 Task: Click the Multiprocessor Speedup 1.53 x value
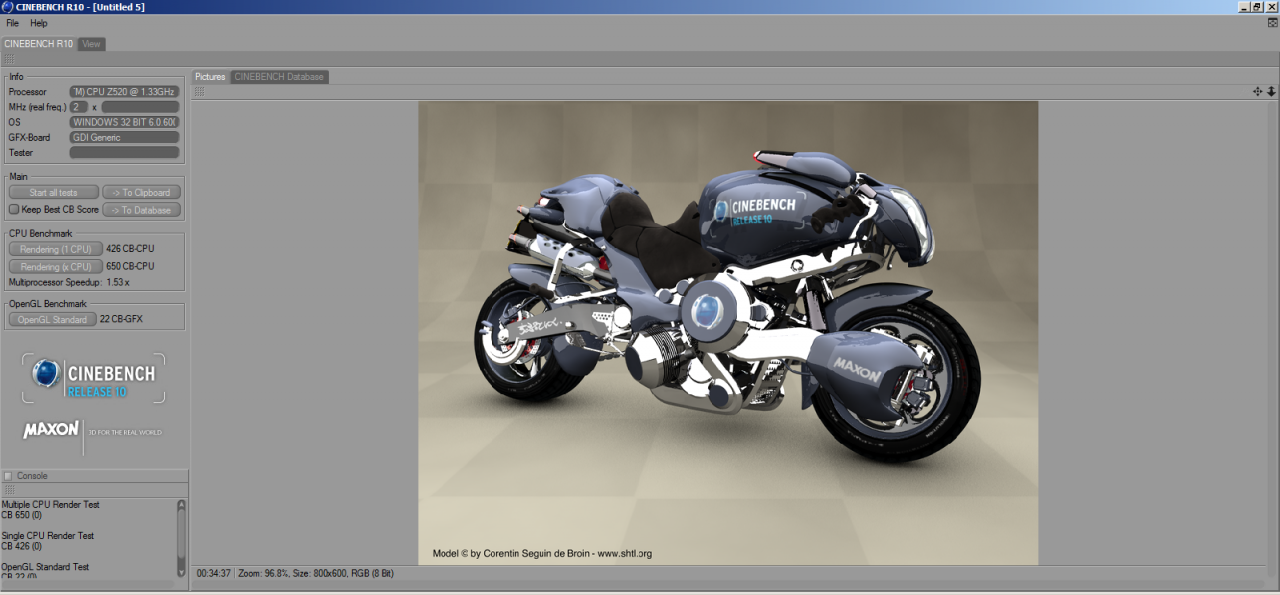[x=118, y=282]
